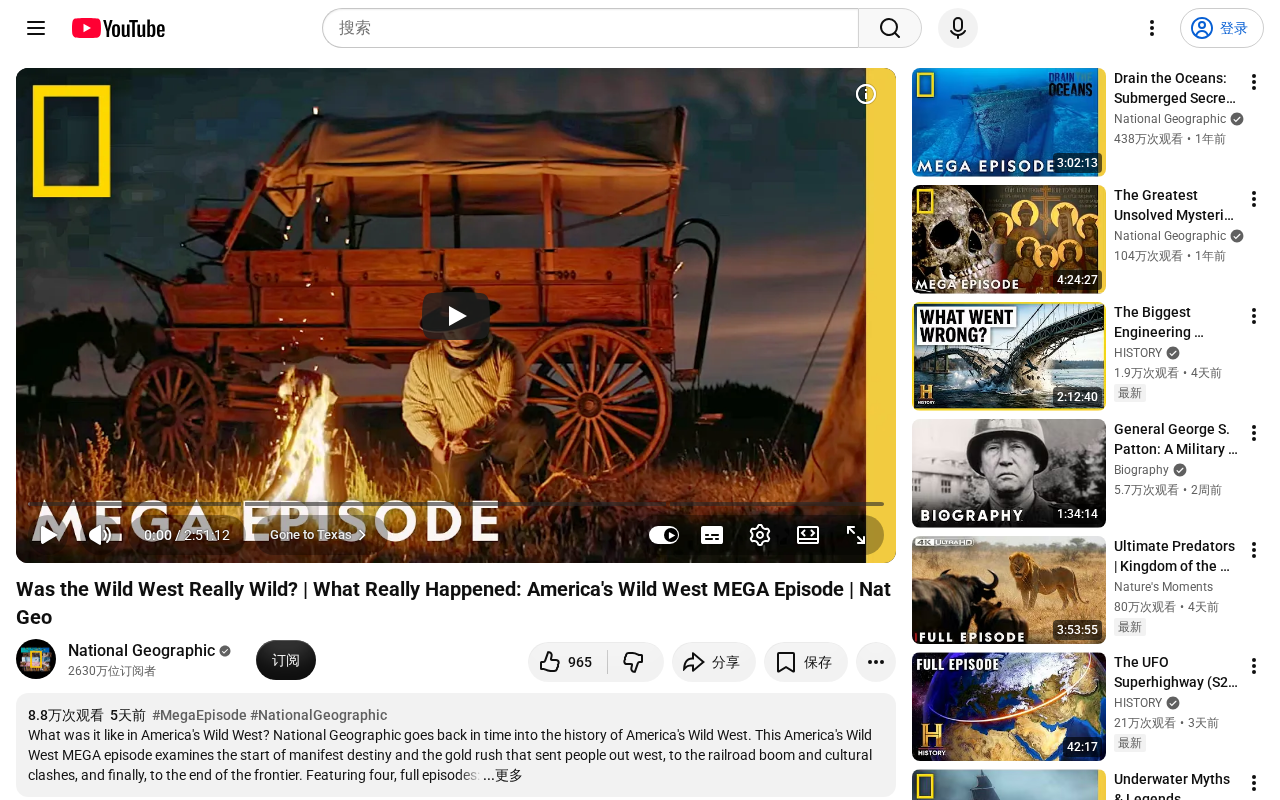Open Greatest Unsolved Mysteries thumbnail

click(x=1009, y=239)
